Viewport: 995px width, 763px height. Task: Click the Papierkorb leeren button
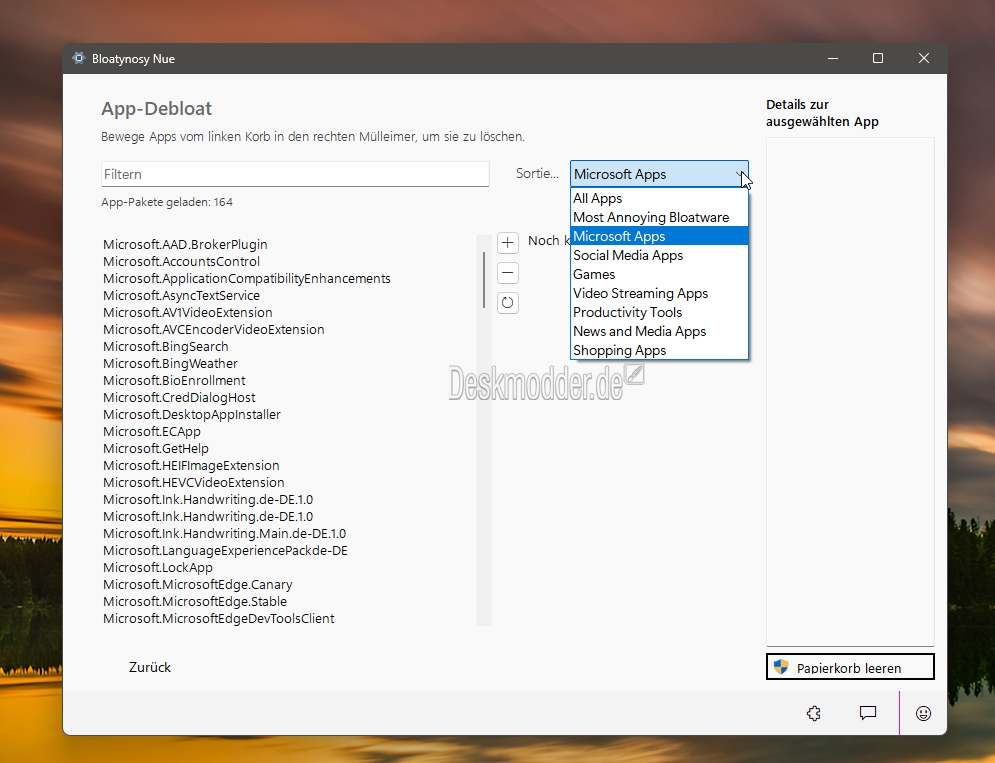pos(850,667)
